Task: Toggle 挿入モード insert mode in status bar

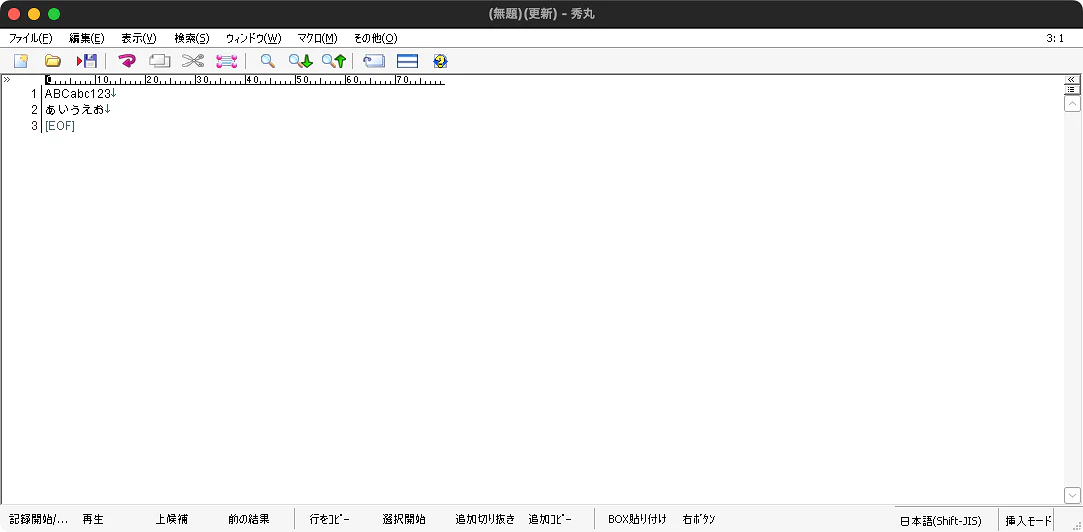Action: click(1028, 520)
